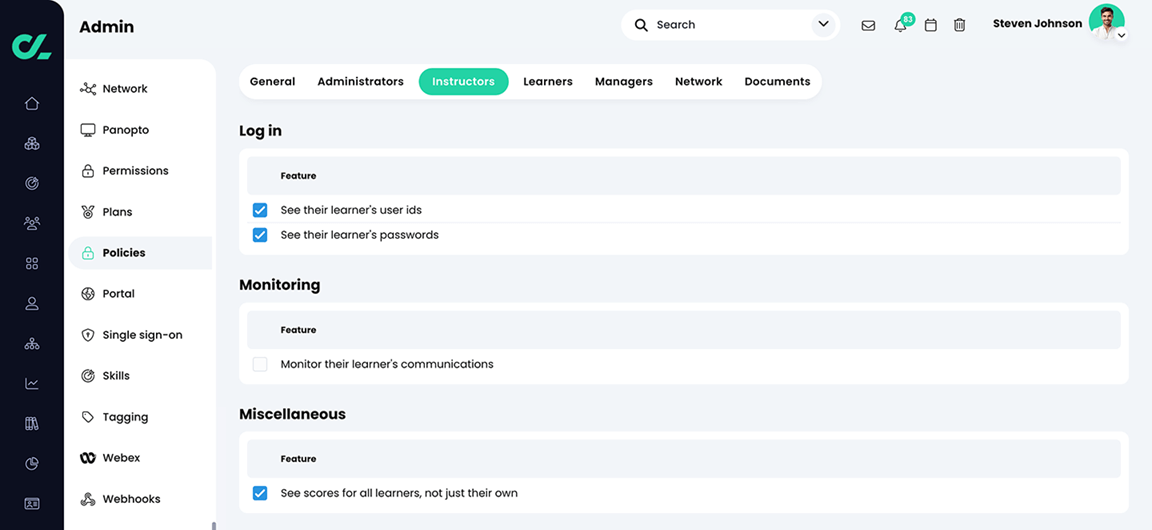Open Skills in the Admin menu

[116, 376]
